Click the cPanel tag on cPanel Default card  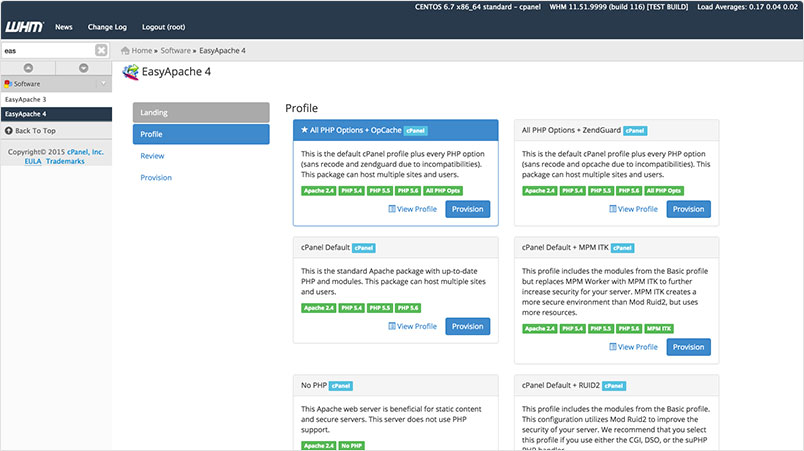(x=364, y=248)
